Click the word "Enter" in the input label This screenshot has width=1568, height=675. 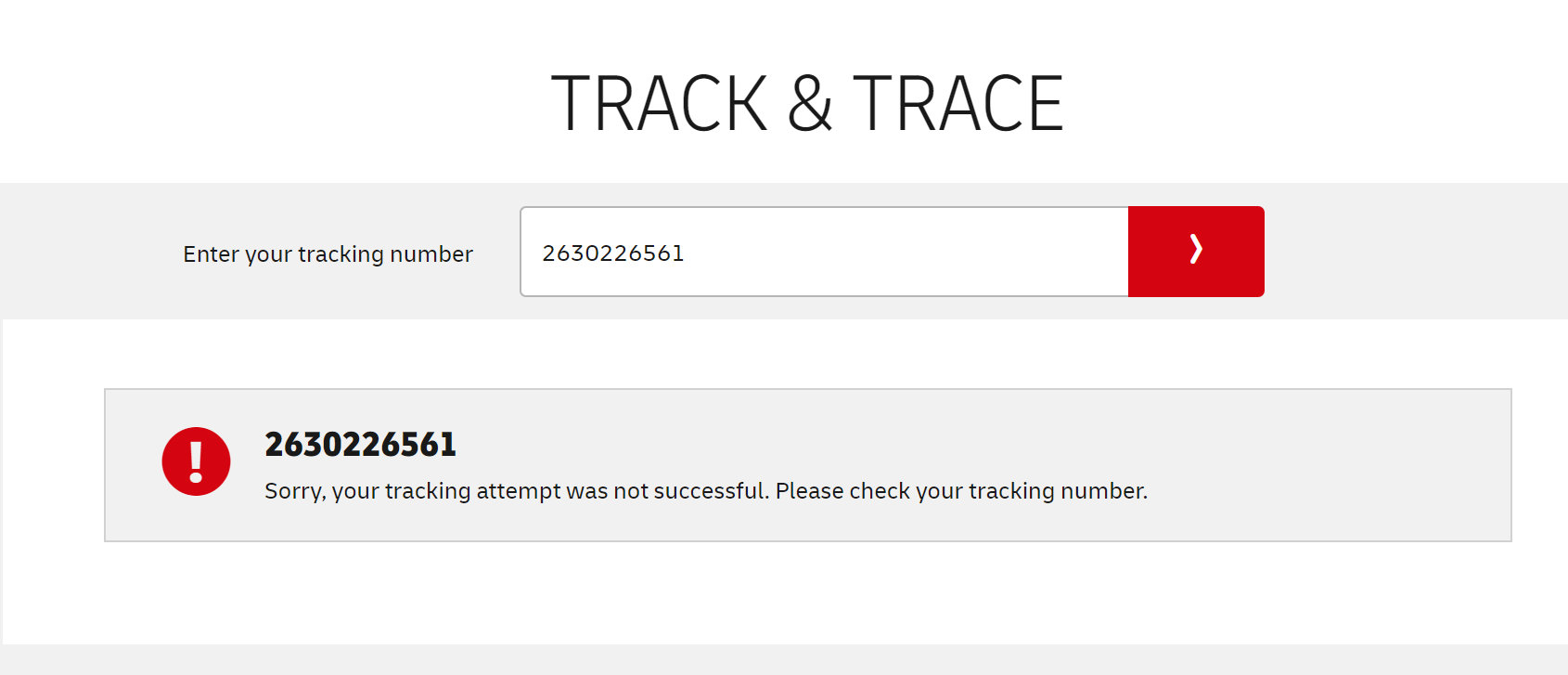[x=211, y=254]
